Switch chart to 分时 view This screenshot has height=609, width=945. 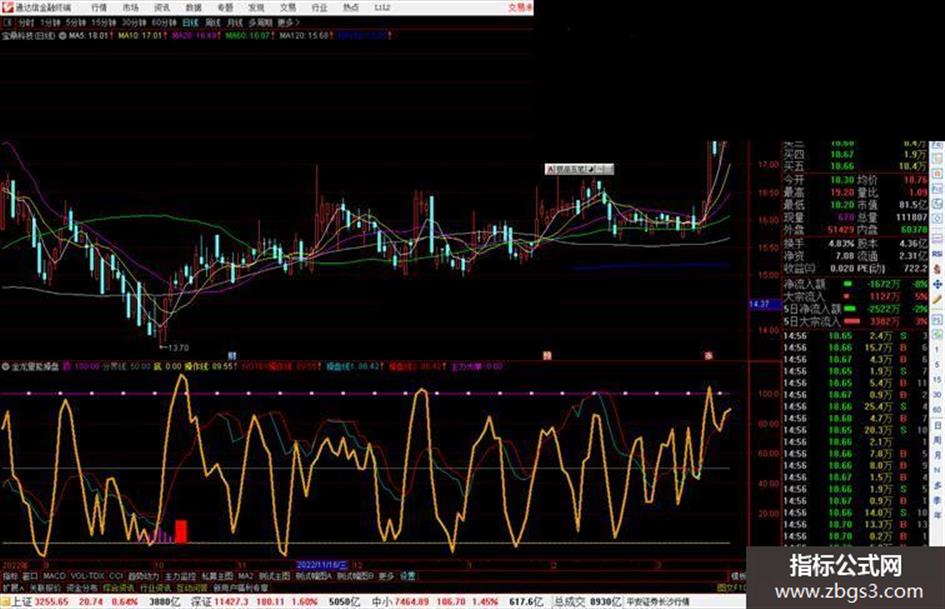coord(25,22)
